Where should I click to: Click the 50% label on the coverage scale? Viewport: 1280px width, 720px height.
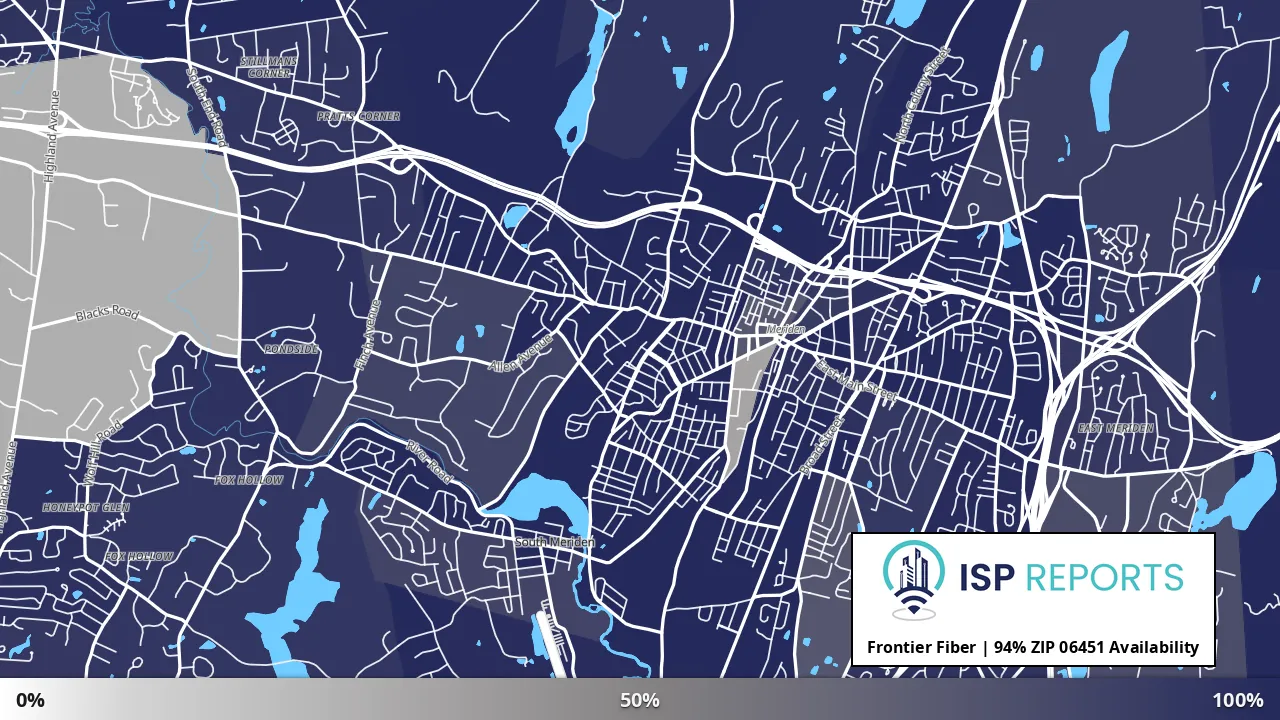coord(639,700)
